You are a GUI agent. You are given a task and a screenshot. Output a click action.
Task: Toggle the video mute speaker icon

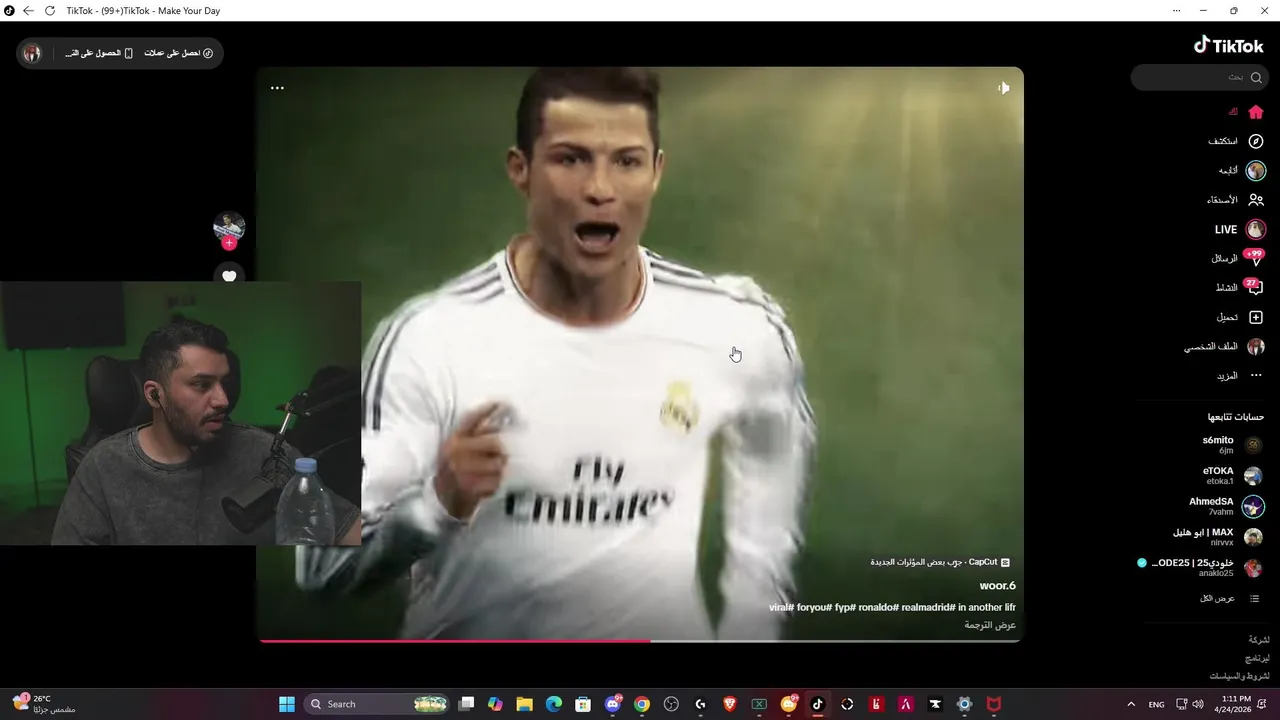(x=1003, y=88)
